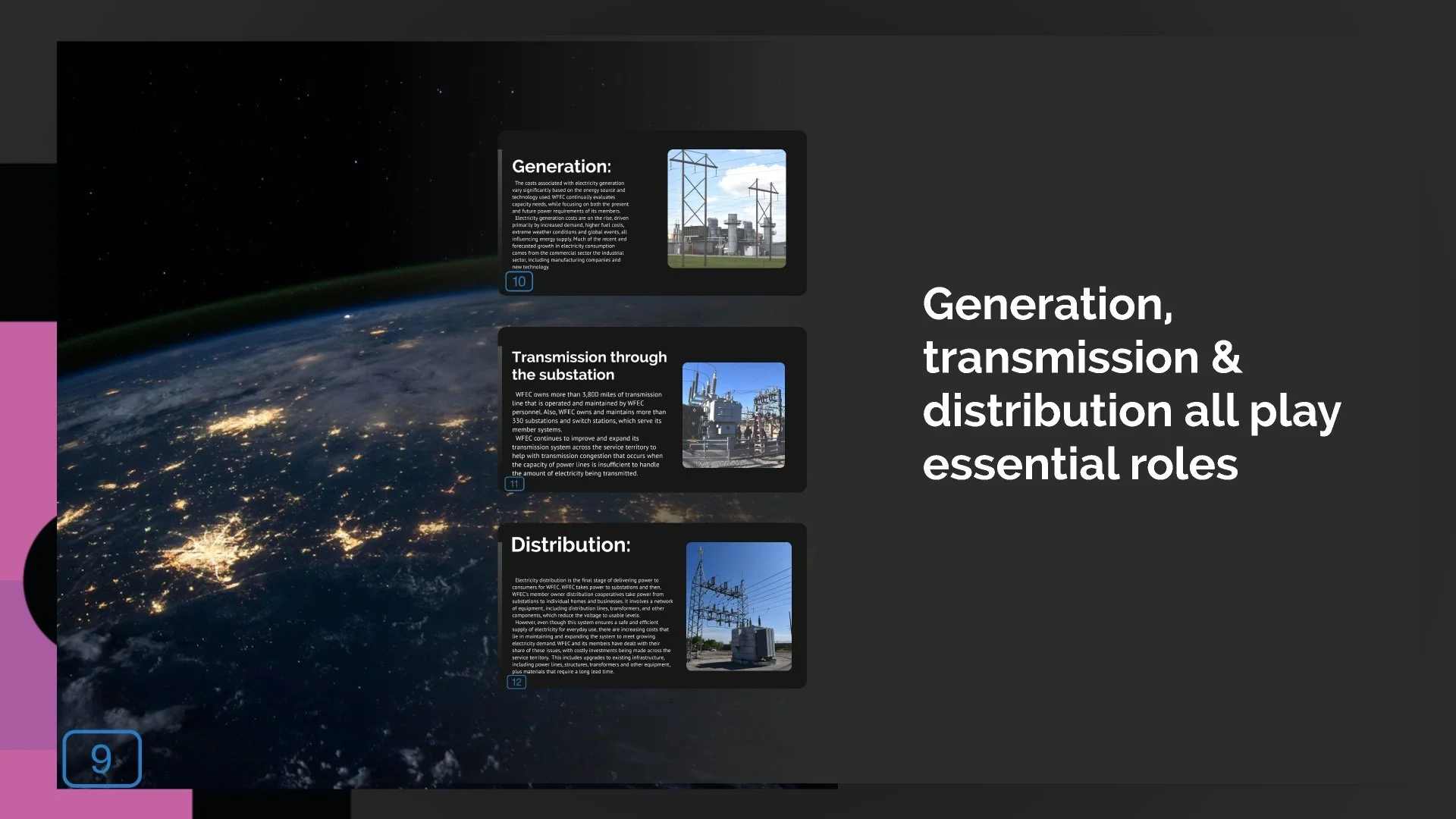
Task: Click the Transmission card body paragraph about WFEC
Action: [x=588, y=434]
